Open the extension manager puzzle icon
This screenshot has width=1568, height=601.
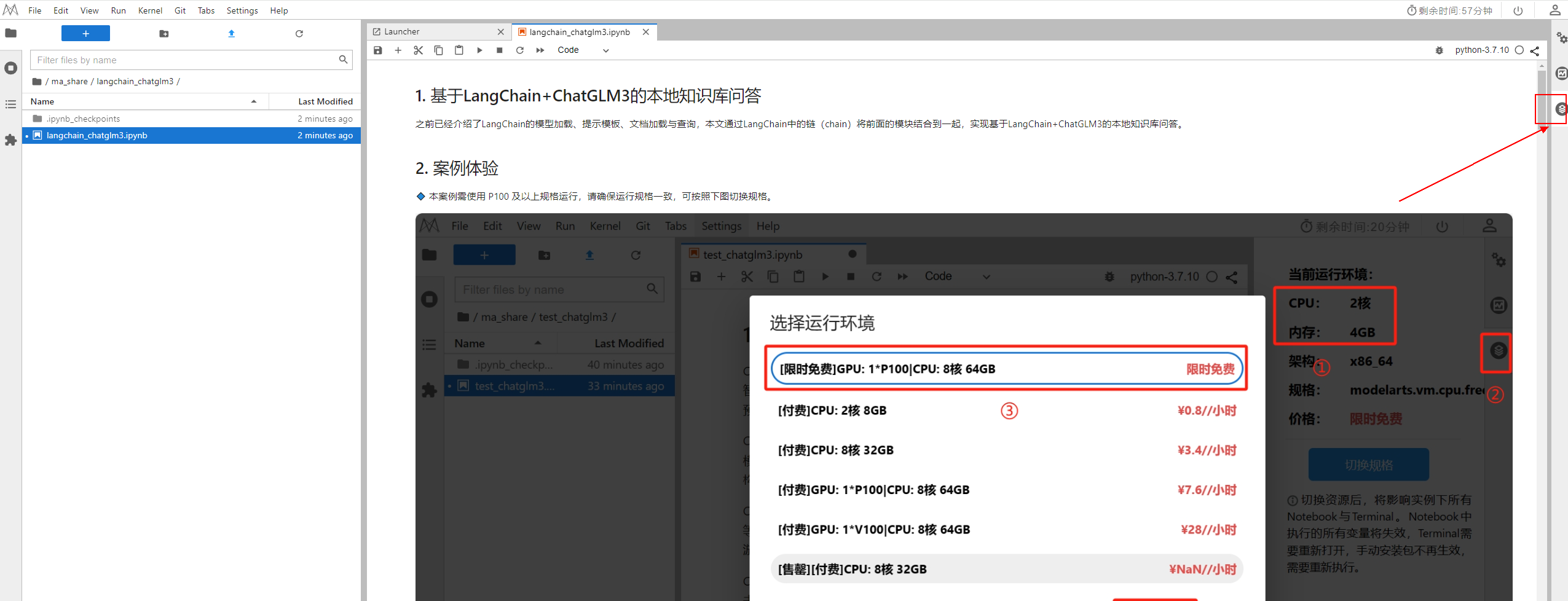pyautogui.click(x=10, y=140)
